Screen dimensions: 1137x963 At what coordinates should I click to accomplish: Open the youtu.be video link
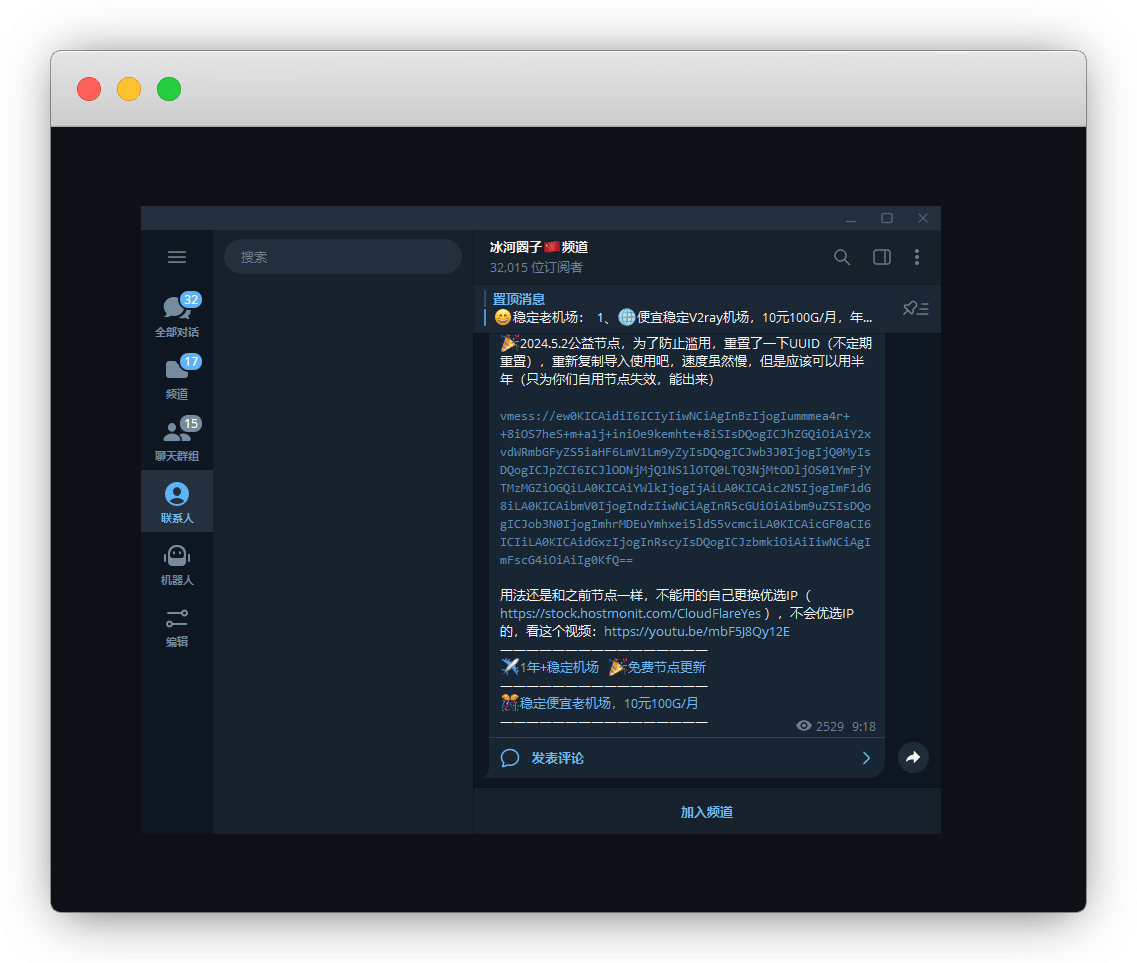pyautogui.click(x=696, y=632)
